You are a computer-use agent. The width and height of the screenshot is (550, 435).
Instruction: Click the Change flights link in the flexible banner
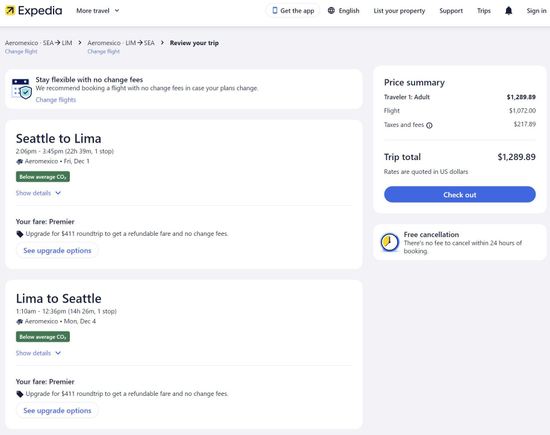(56, 100)
